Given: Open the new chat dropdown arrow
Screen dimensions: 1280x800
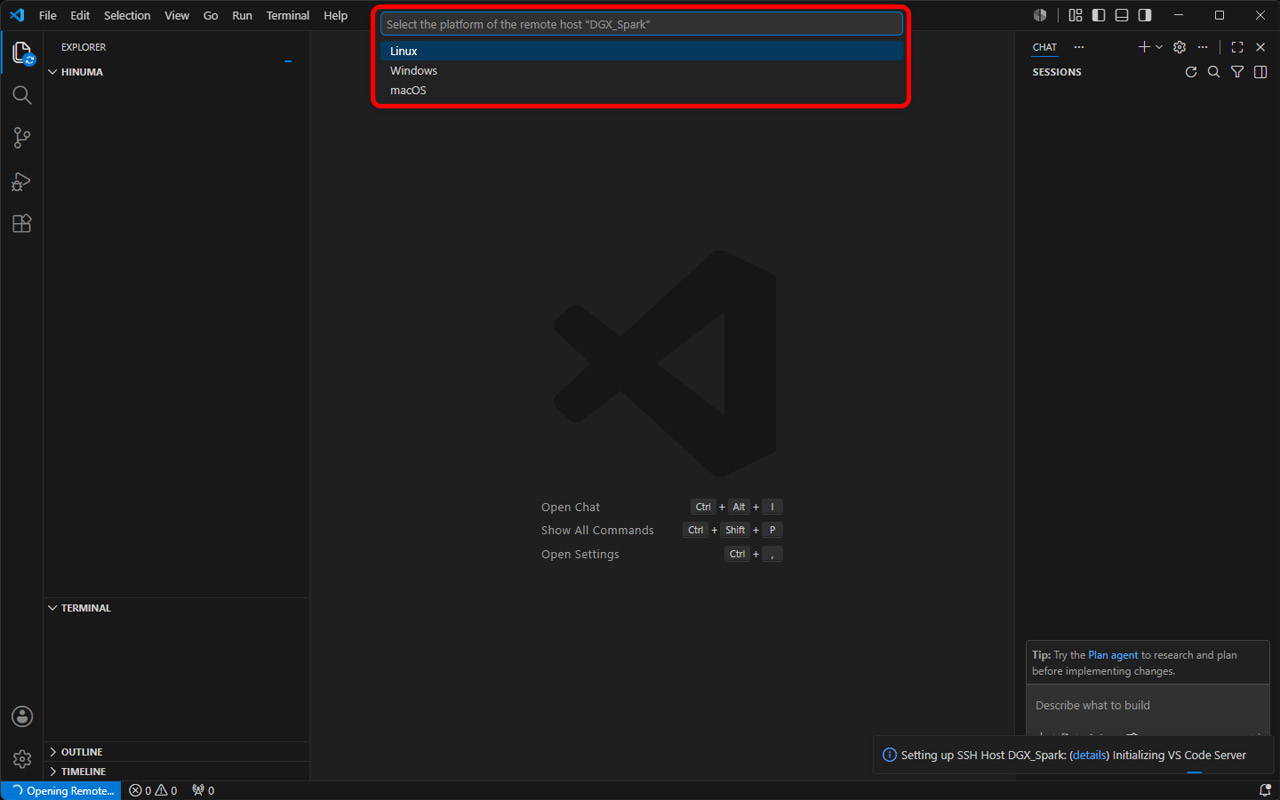Looking at the screenshot, I should [x=1159, y=47].
